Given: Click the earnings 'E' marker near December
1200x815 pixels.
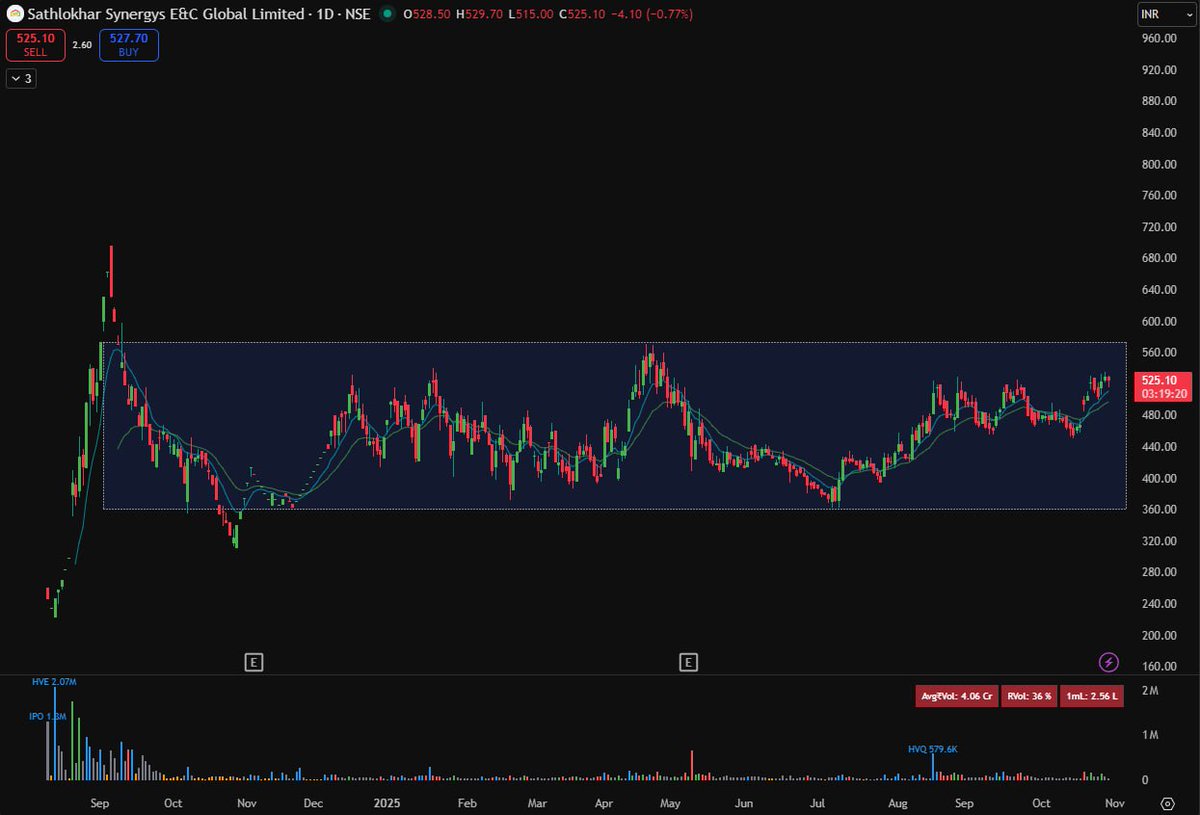Looking at the screenshot, I should (x=255, y=661).
